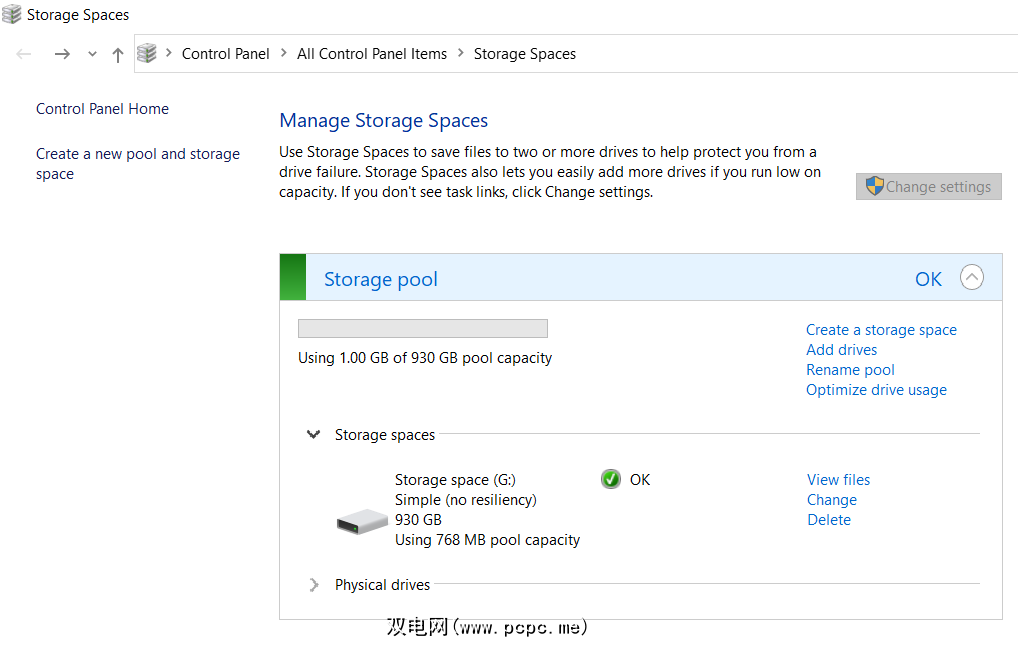Go up one level with the Up arrow
The height and width of the screenshot is (650, 1018).
tap(118, 54)
